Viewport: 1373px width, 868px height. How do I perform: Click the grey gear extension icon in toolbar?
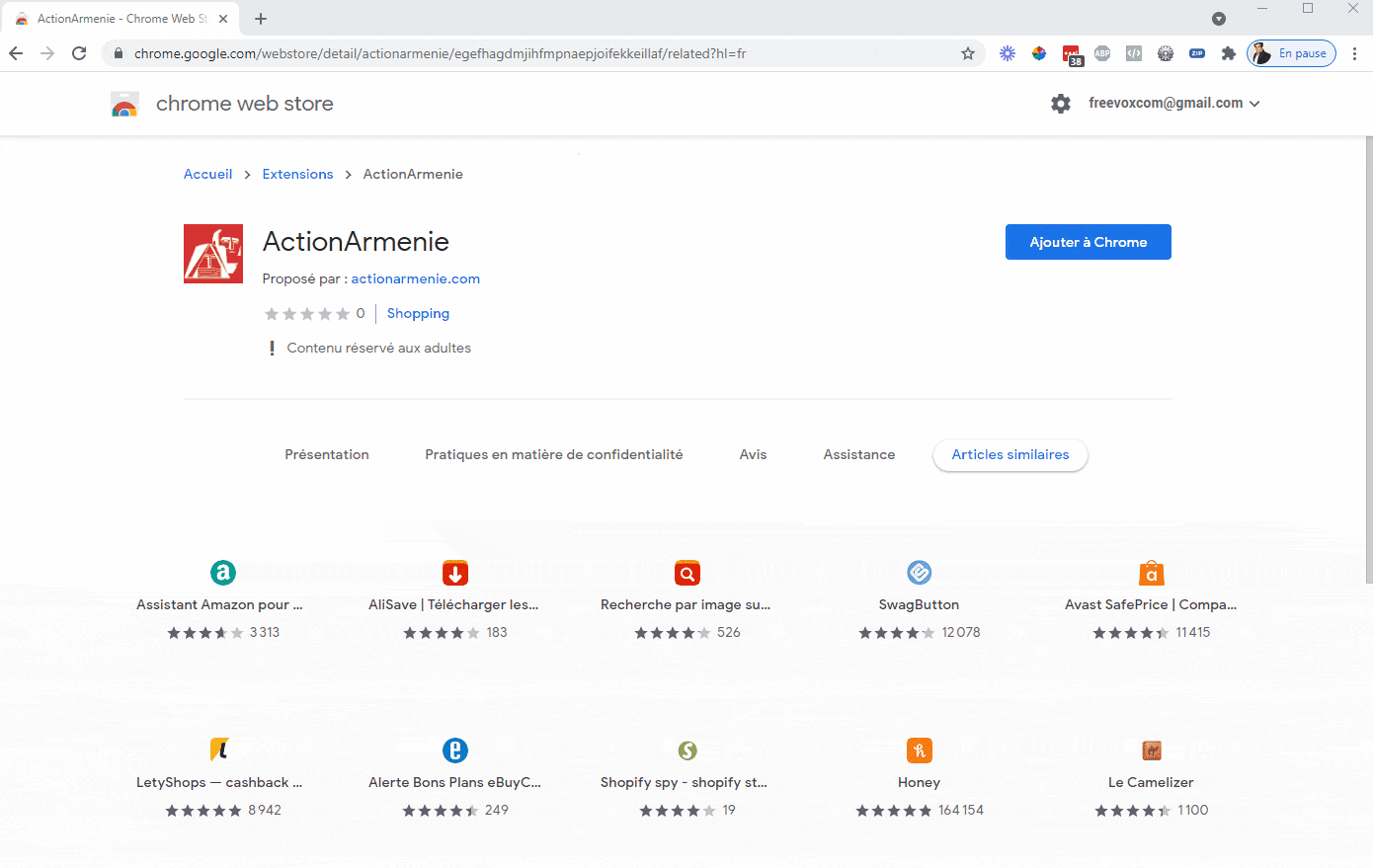[1166, 53]
